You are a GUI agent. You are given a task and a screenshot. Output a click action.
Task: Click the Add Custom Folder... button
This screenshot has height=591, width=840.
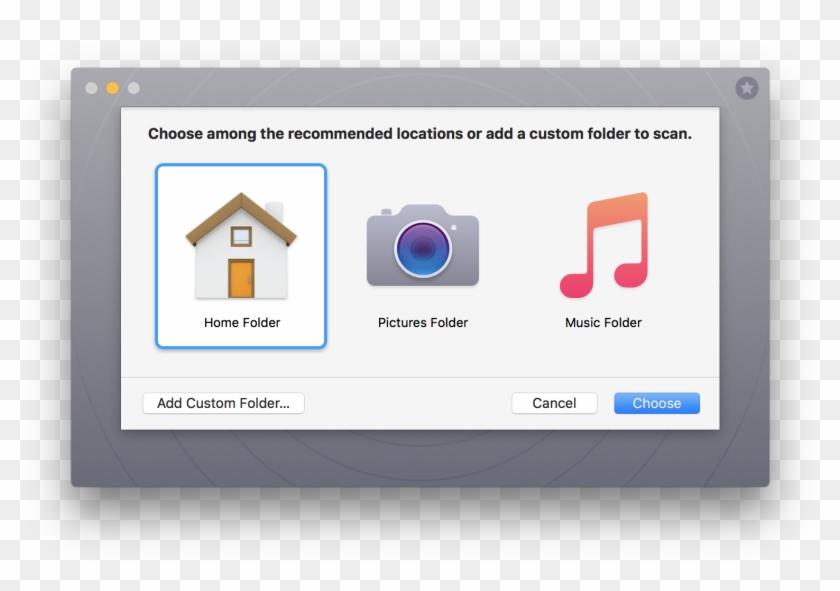tap(223, 403)
